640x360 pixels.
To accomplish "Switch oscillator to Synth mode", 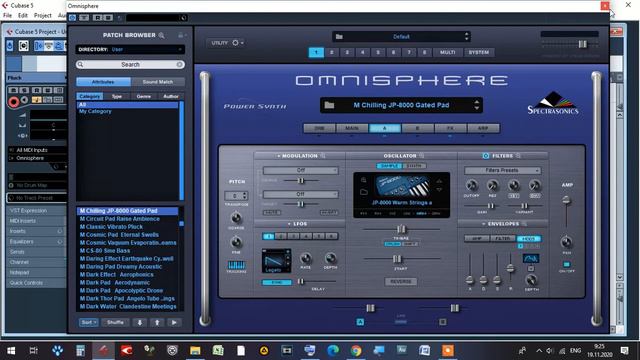I will tap(415, 166).
